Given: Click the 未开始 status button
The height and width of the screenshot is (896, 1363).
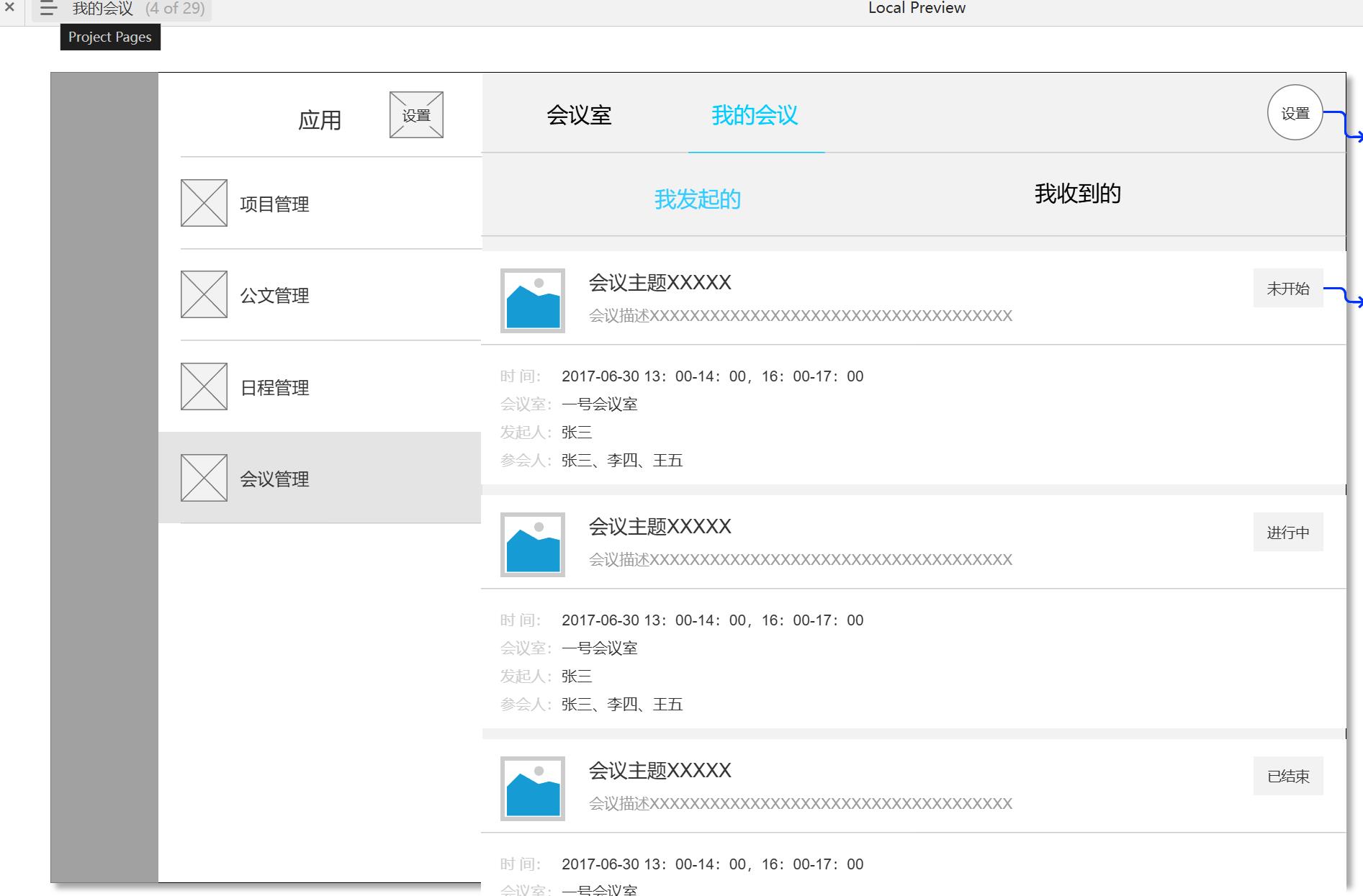Looking at the screenshot, I should point(1288,288).
